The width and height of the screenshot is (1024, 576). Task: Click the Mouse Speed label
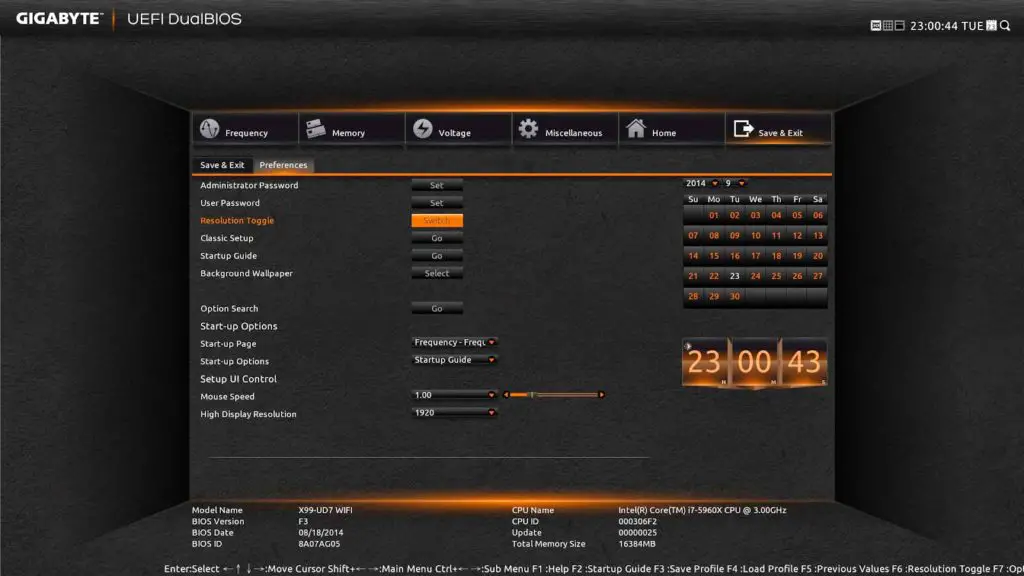tap(227, 396)
